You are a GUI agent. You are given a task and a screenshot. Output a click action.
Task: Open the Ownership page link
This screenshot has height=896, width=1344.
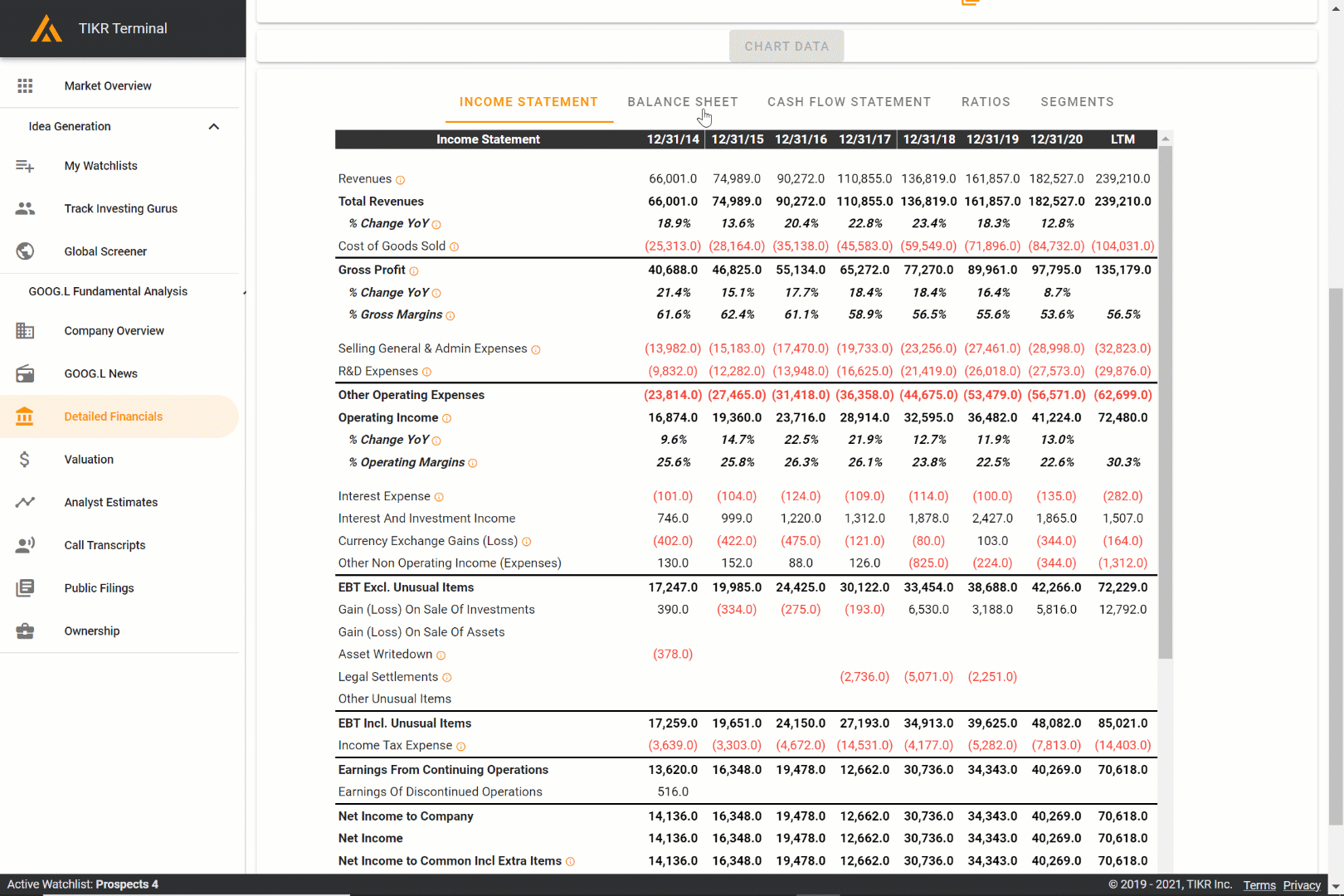click(92, 631)
